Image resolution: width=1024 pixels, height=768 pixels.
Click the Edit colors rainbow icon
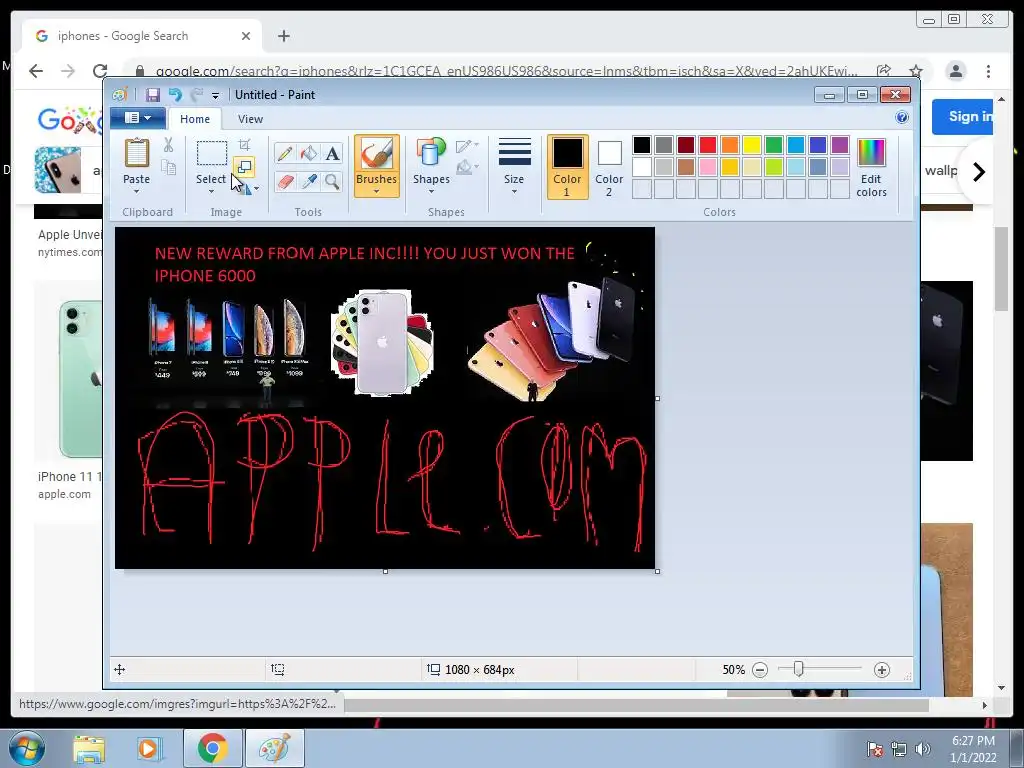(x=871, y=153)
